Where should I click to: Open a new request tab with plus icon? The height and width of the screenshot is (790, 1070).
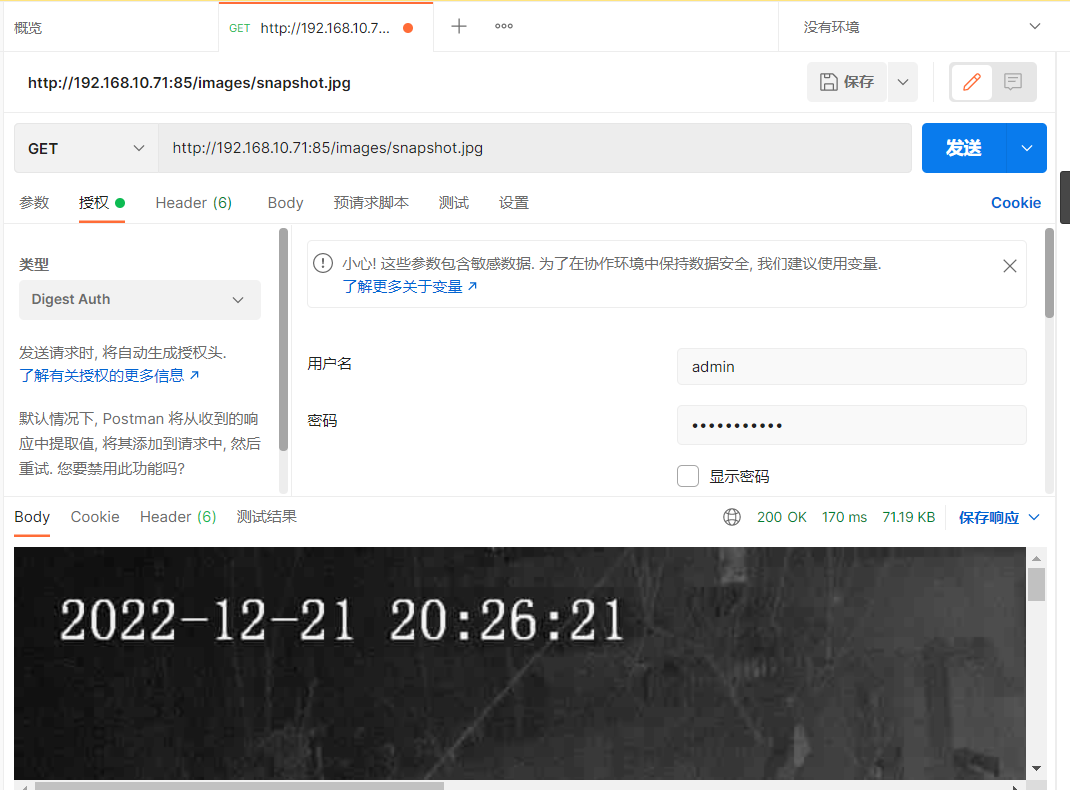[459, 27]
